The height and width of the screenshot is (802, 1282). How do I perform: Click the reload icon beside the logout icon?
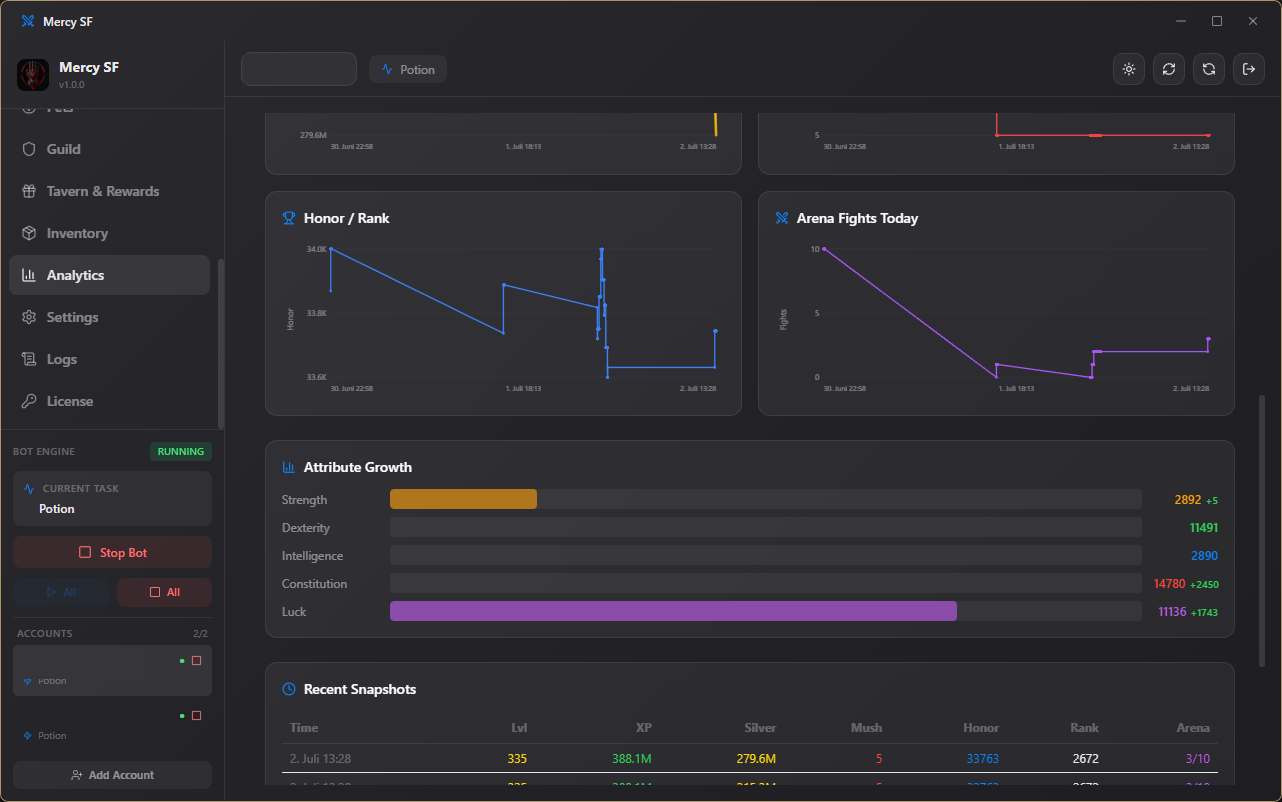click(1209, 69)
